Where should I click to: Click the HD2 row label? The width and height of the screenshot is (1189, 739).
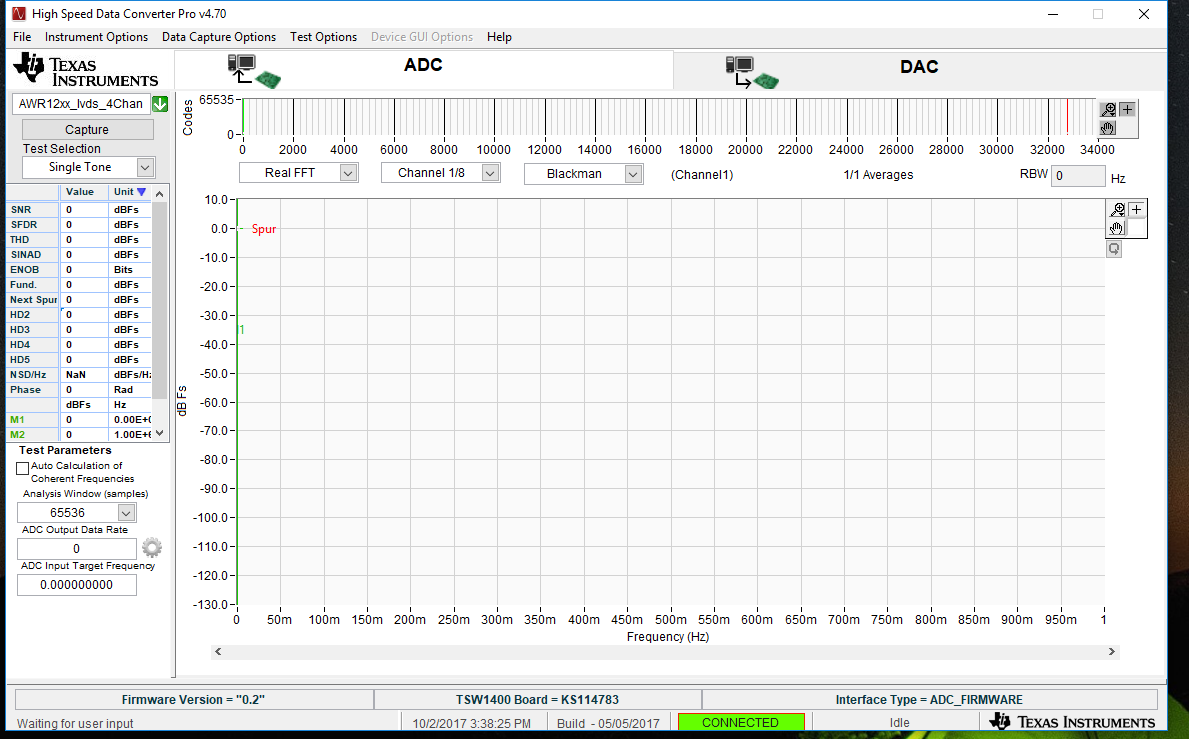coord(20,315)
